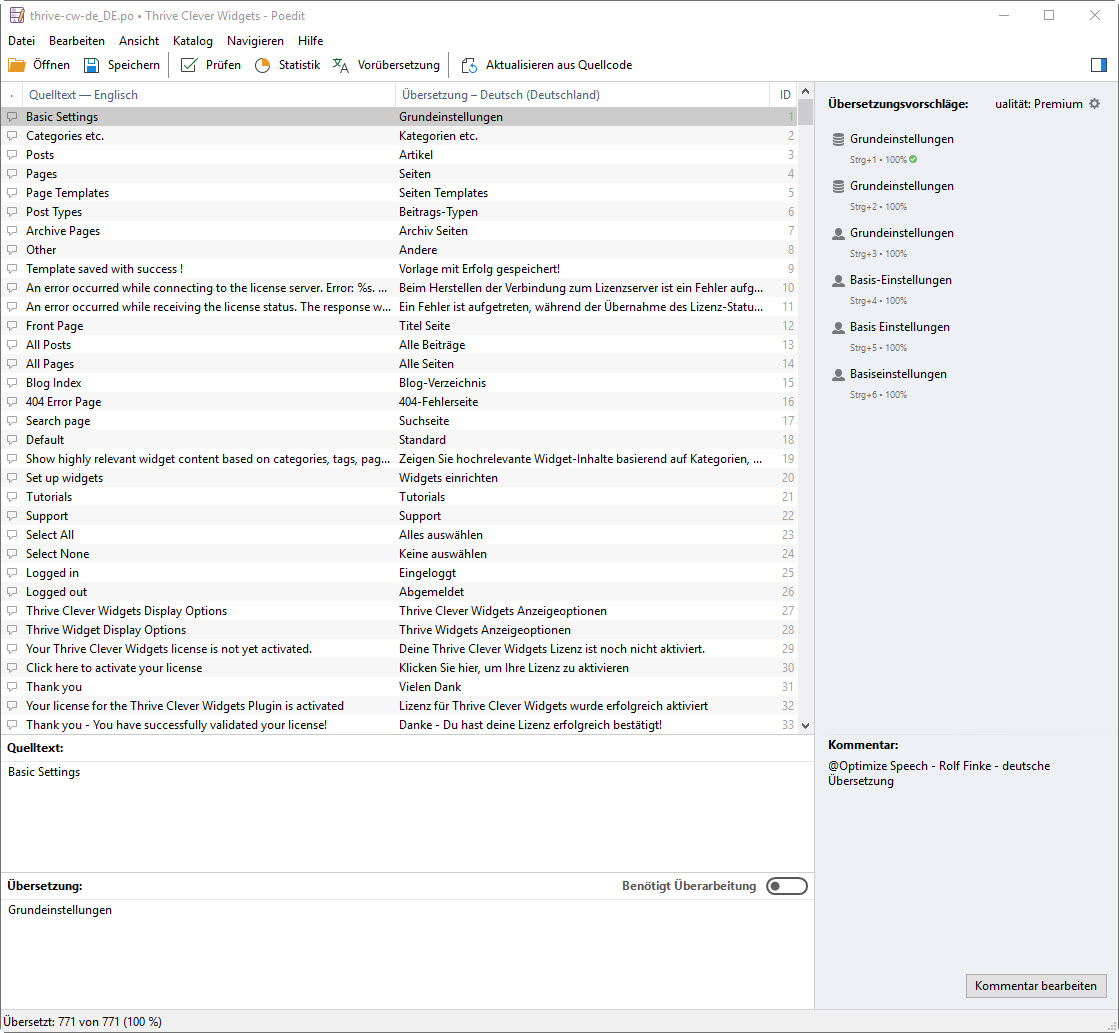
Task: Select row 404 Error Page
Action: (399, 402)
